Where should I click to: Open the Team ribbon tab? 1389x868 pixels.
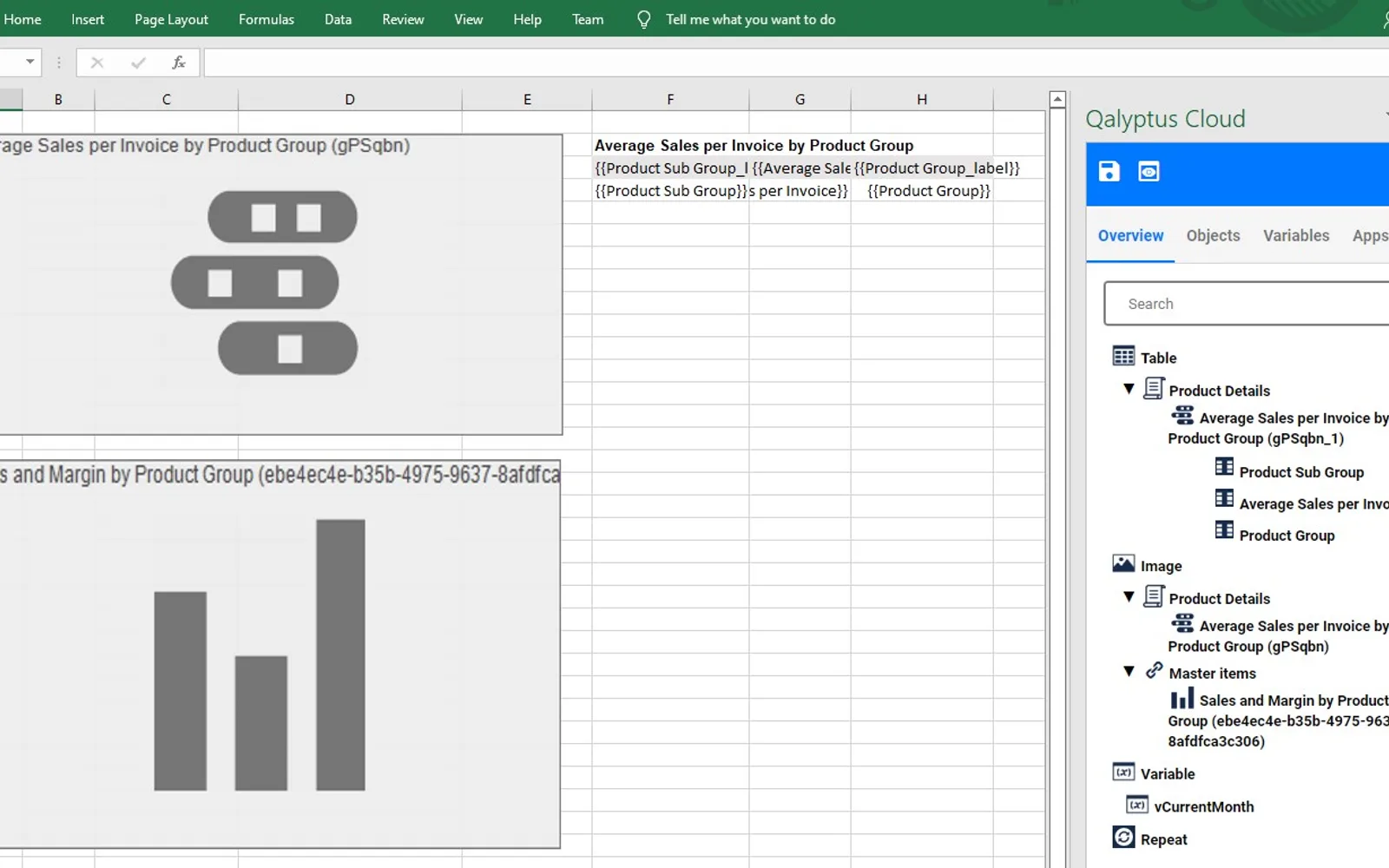coord(588,19)
